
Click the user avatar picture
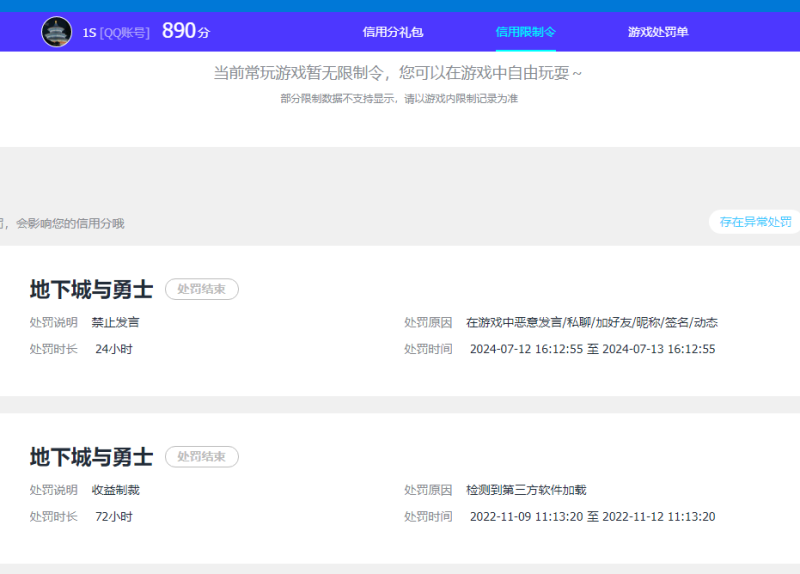click(x=57, y=32)
